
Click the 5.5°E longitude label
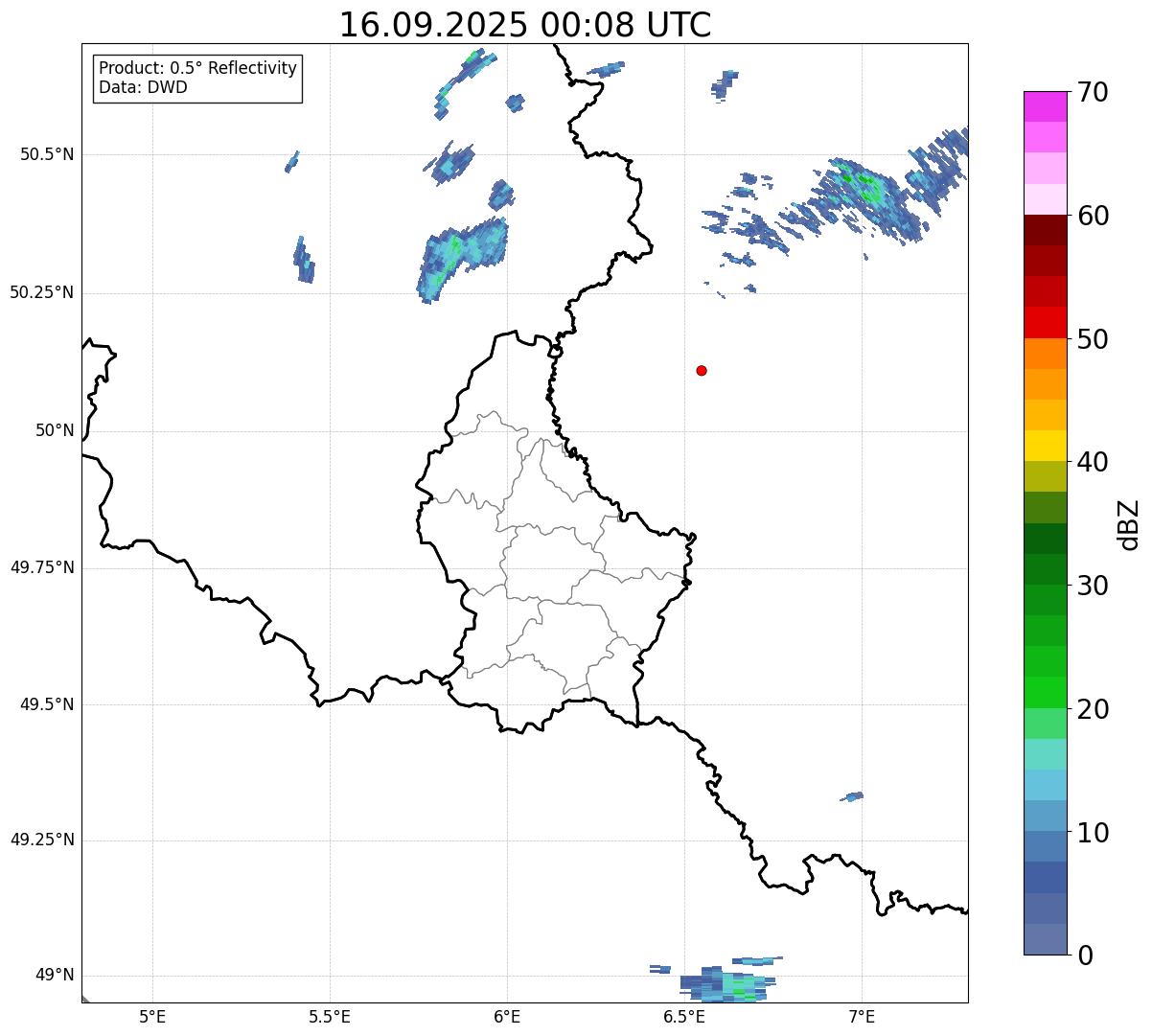(330, 1017)
